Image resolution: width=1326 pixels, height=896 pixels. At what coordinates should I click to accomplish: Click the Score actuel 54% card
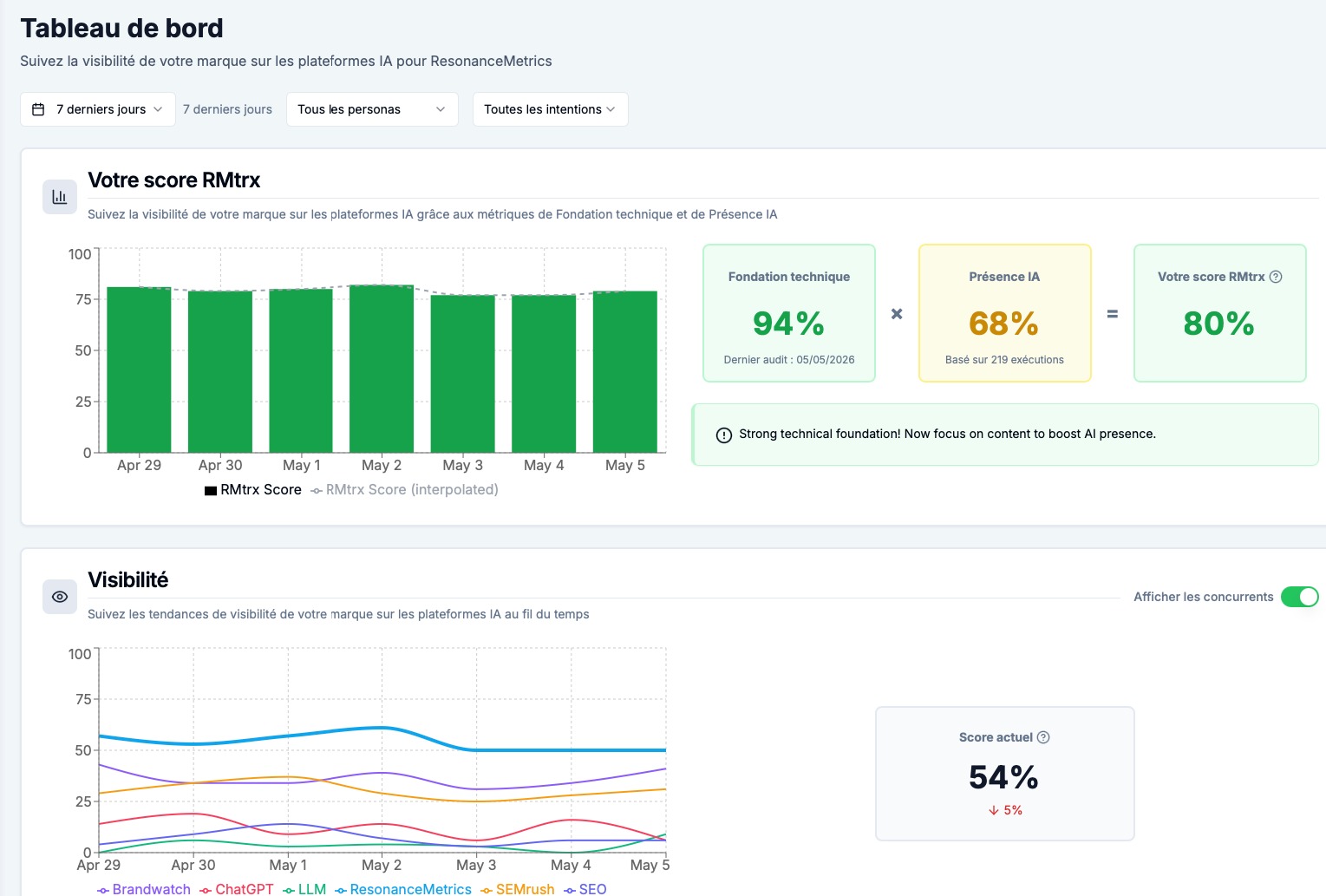coord(1004,774)
